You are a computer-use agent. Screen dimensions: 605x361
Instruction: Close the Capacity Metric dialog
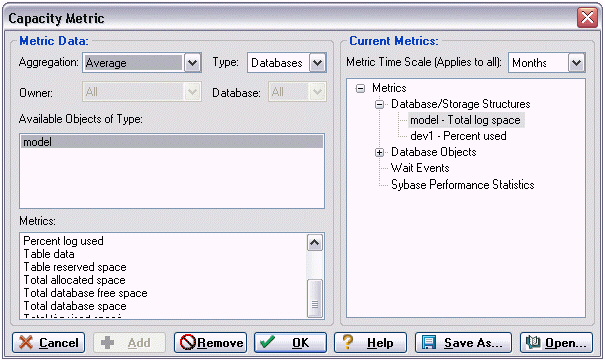point(587,17)
